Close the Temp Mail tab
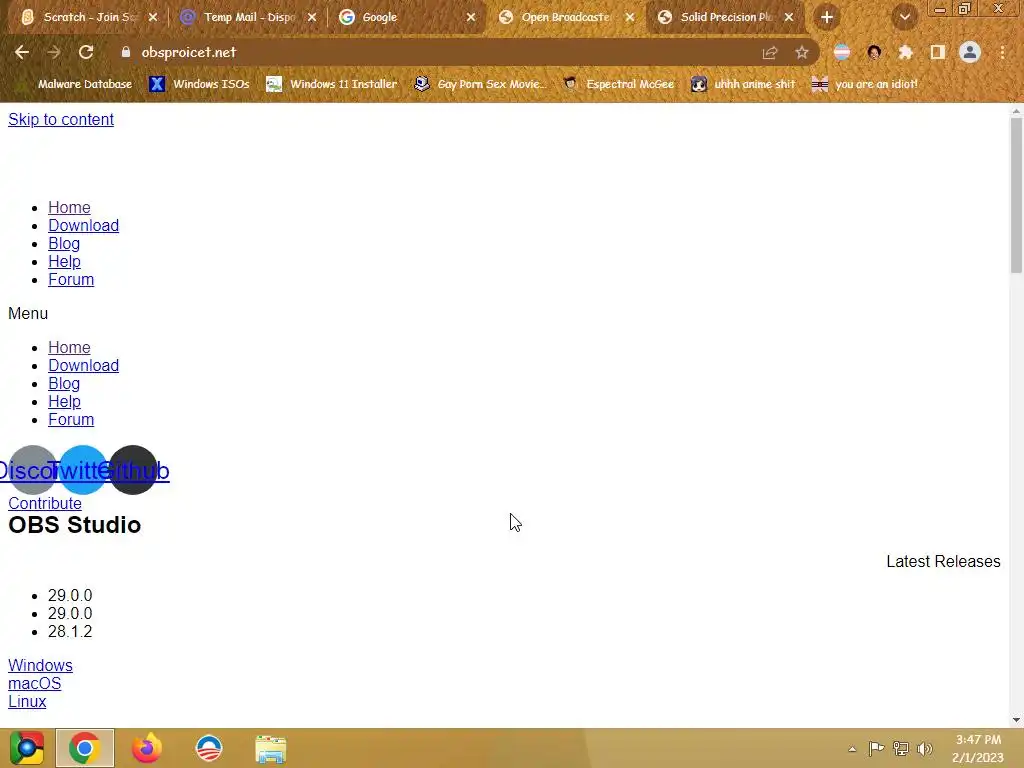Screen dimensions: 1024x768 pos(312,18)
